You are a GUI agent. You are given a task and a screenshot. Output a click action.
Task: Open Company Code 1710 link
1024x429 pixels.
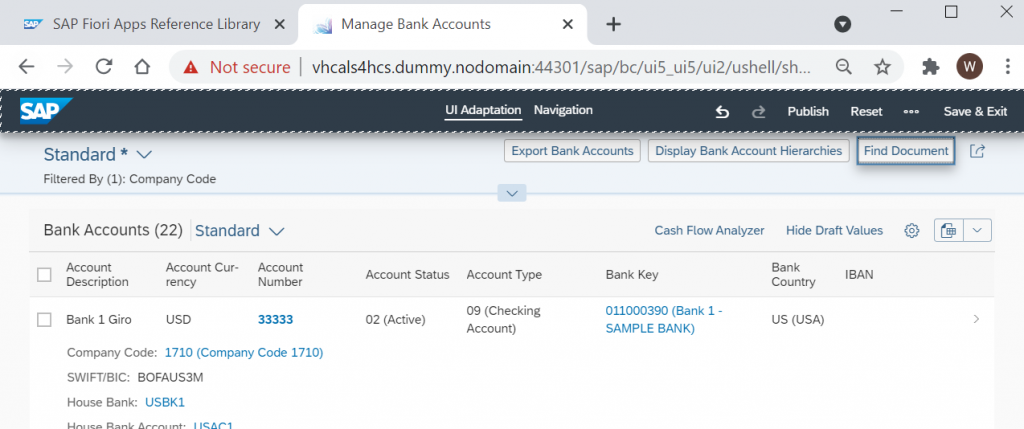pyautogui.click(x=244, y=353)
